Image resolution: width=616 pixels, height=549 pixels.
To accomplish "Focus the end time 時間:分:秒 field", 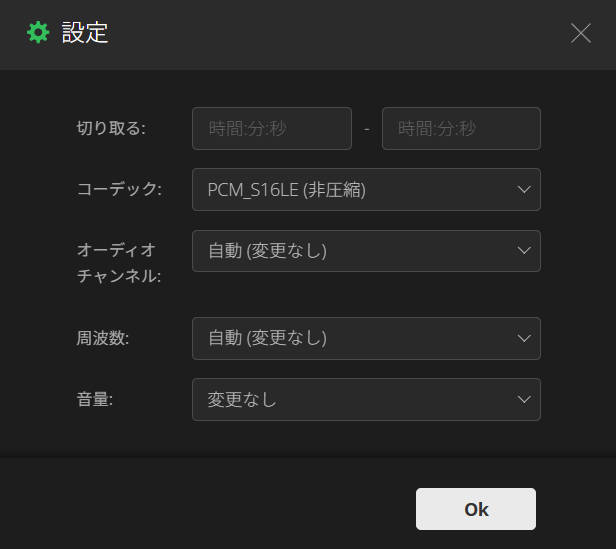I will coord(461,128).
